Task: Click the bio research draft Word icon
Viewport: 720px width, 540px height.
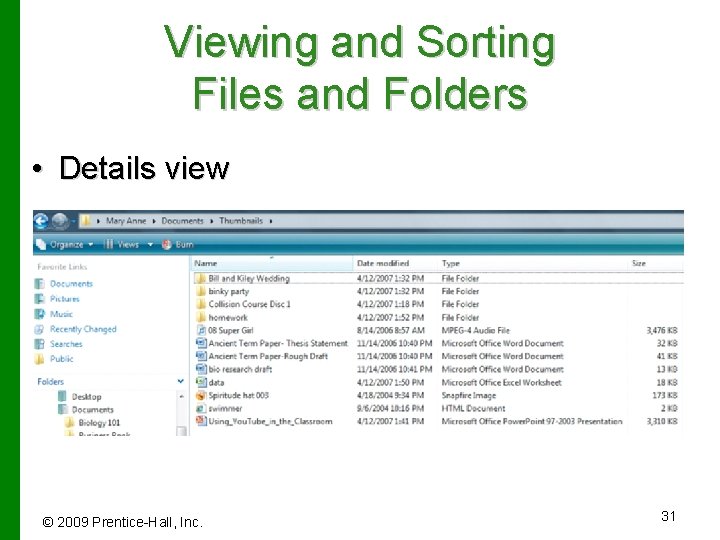Action: click(201, 369)
